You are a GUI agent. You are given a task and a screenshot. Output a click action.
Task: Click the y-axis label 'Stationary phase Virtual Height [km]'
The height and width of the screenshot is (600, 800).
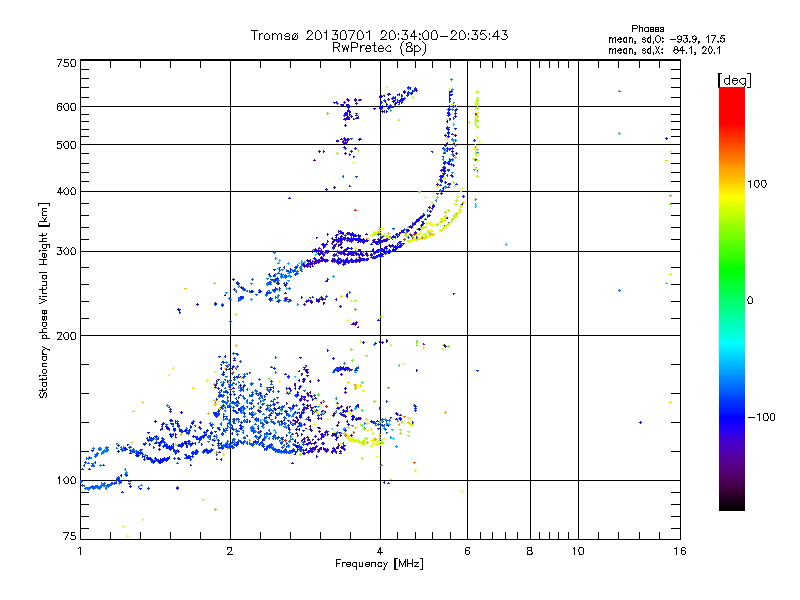point(43,300)
